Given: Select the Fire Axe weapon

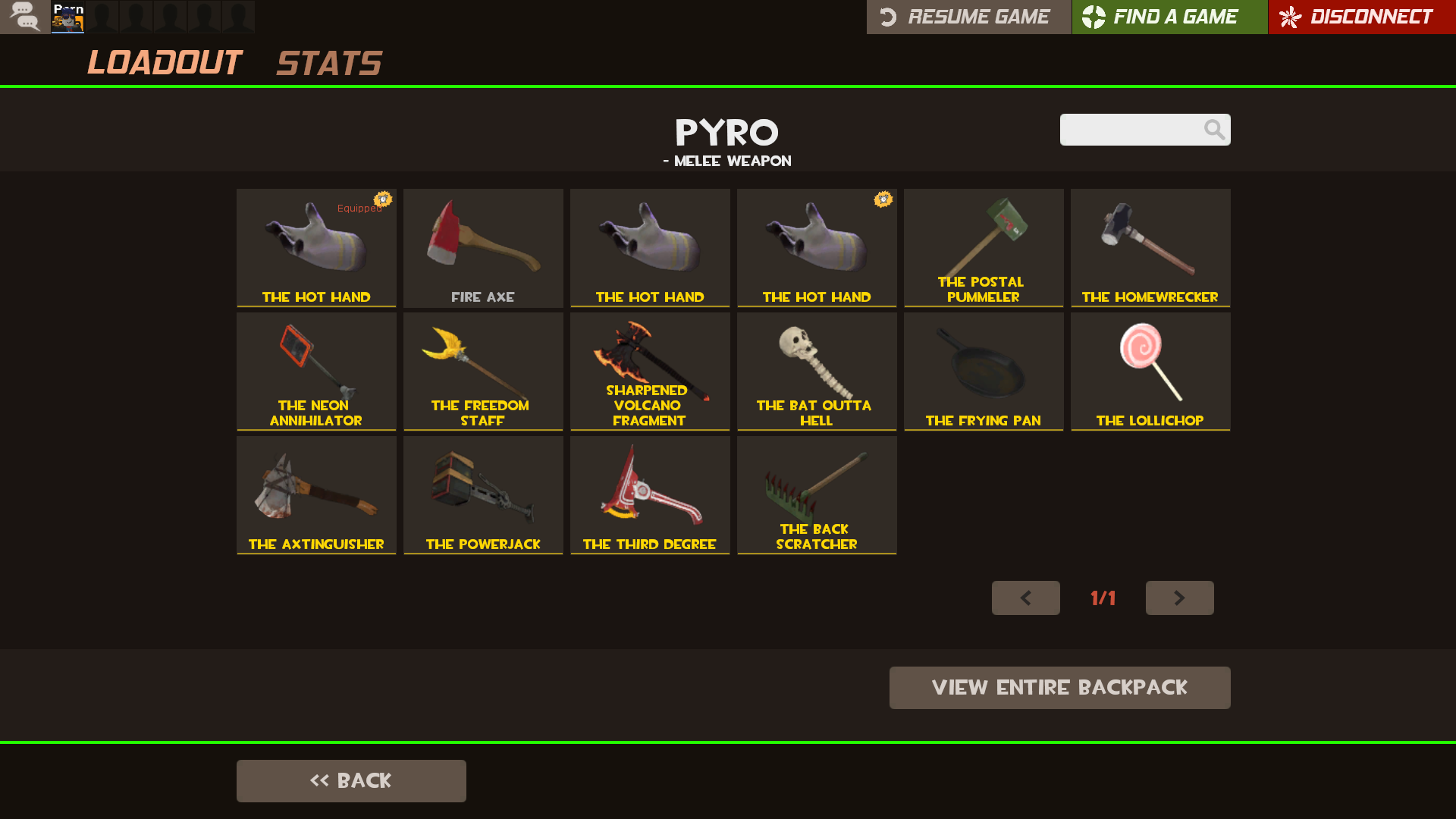Looking at the screenshot, I should pyautogui.click(x=483, y=248).
